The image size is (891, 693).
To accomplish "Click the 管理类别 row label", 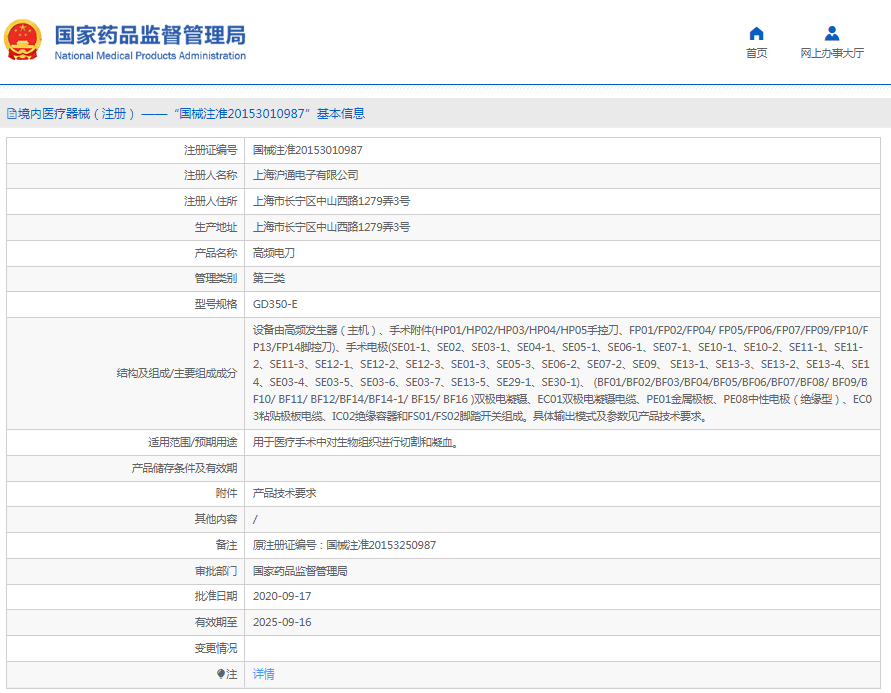I will click(x=216, y=278).
